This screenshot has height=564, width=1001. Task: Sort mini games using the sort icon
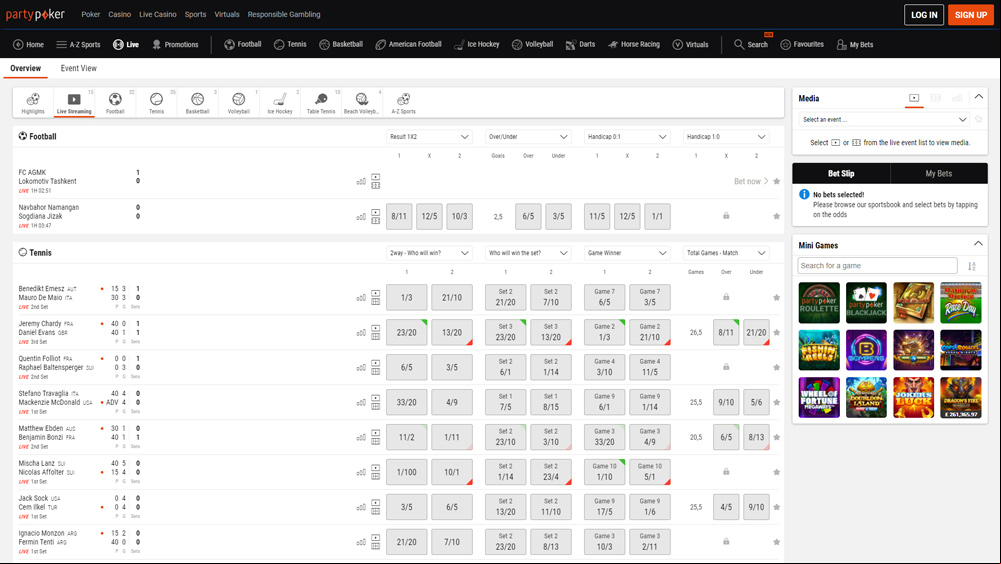coord(972,266)
